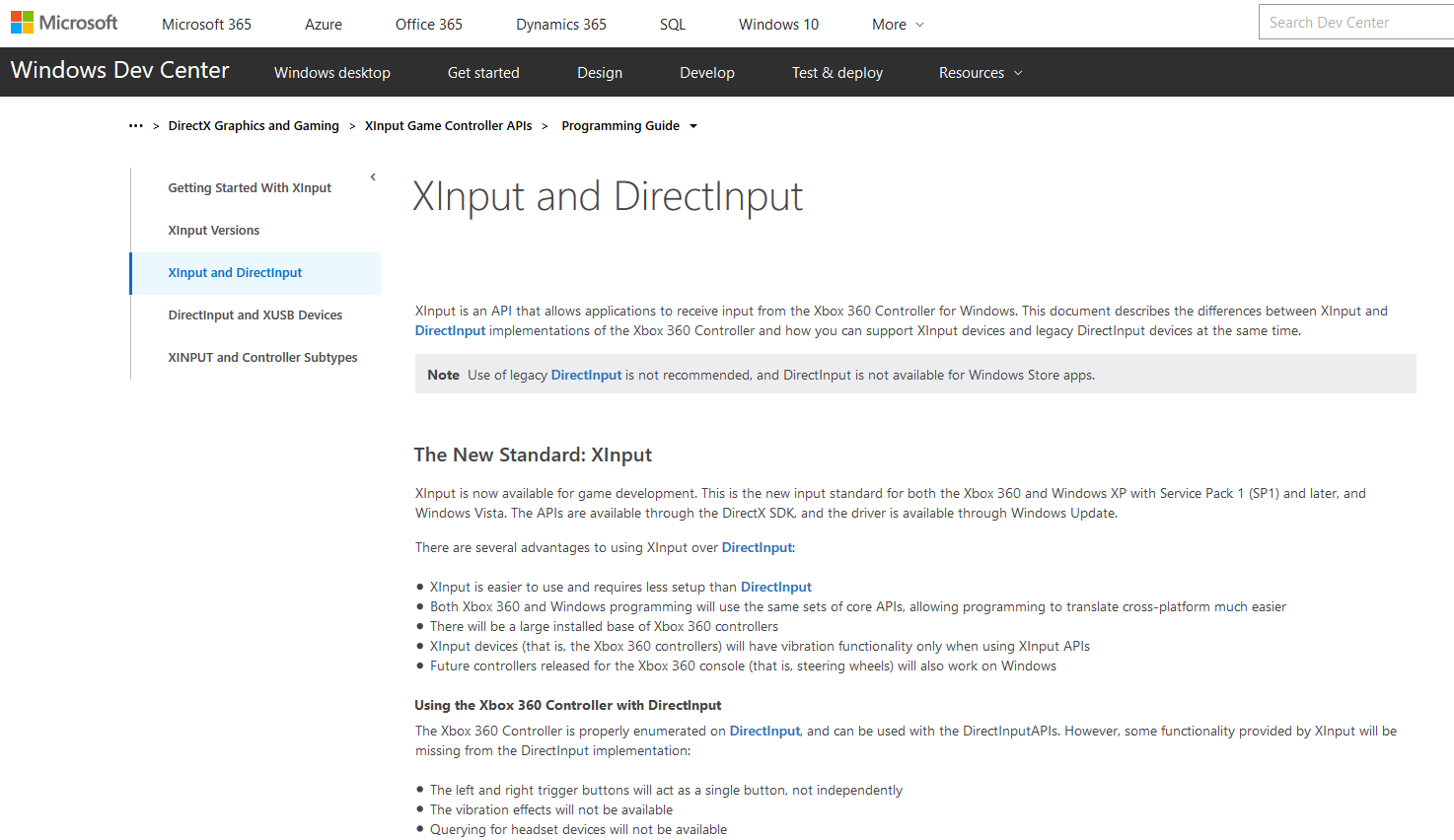Click DirectInput link after 'XInput over'
This screenshot has width=1454, height=840.
[757, 548]
